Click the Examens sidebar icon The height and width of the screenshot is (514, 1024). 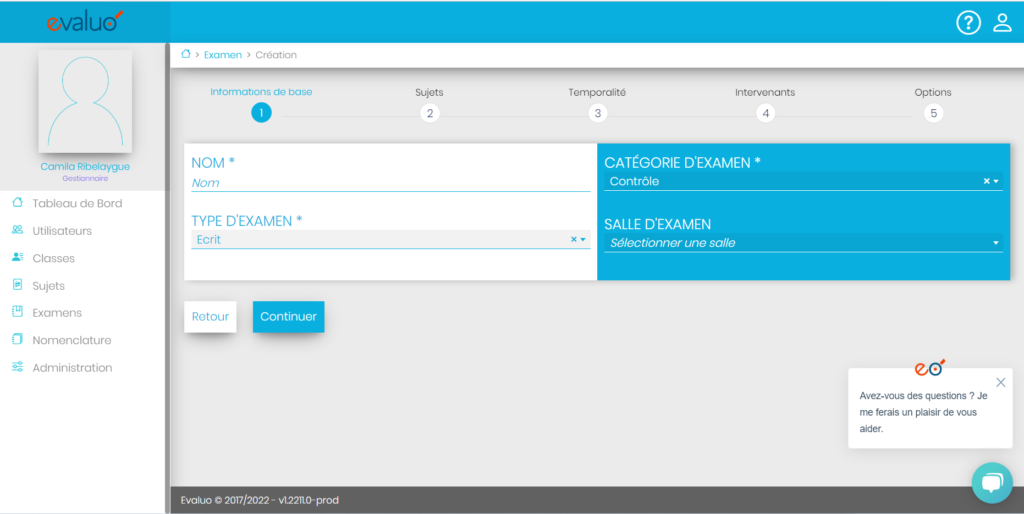17,312
